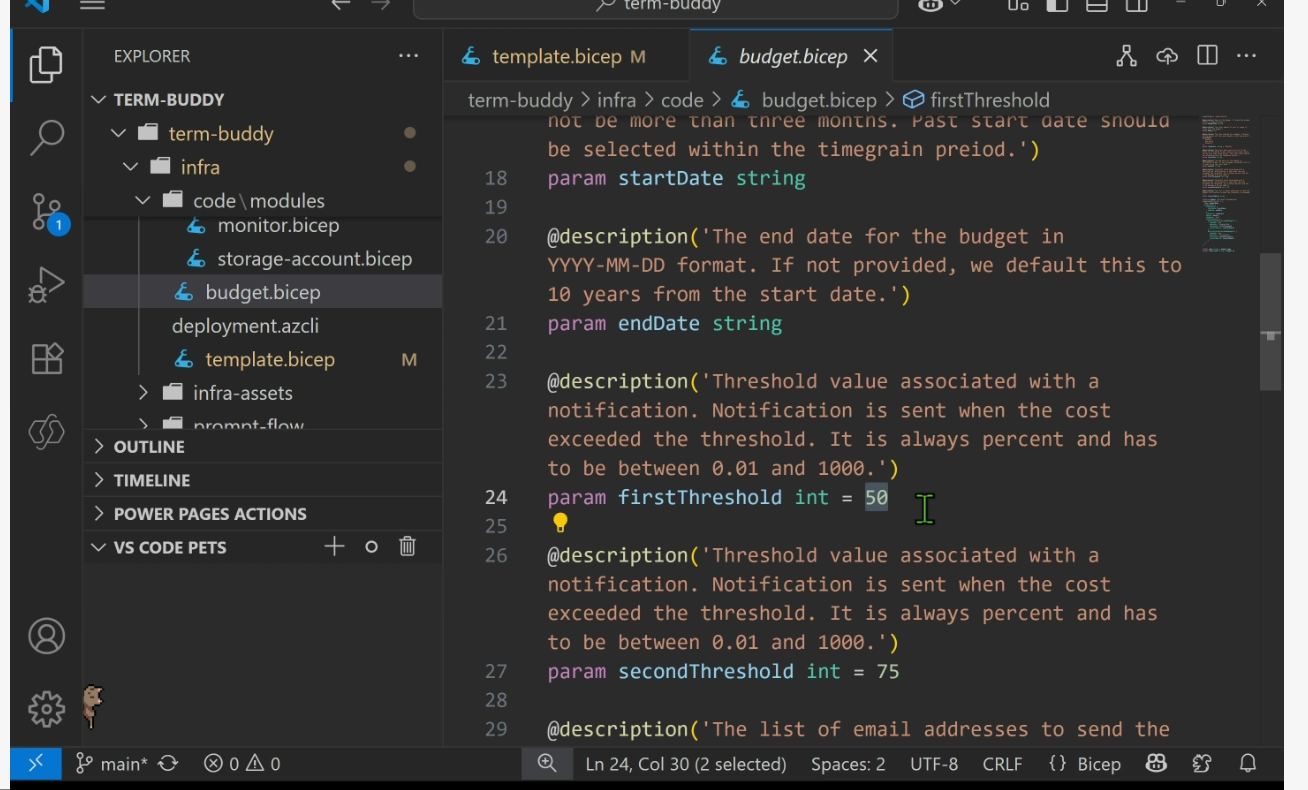The width and height of the screenshot is (1308, 790).
Task: Add a new pet with plus icon
Action: click(x=334, y=546)
